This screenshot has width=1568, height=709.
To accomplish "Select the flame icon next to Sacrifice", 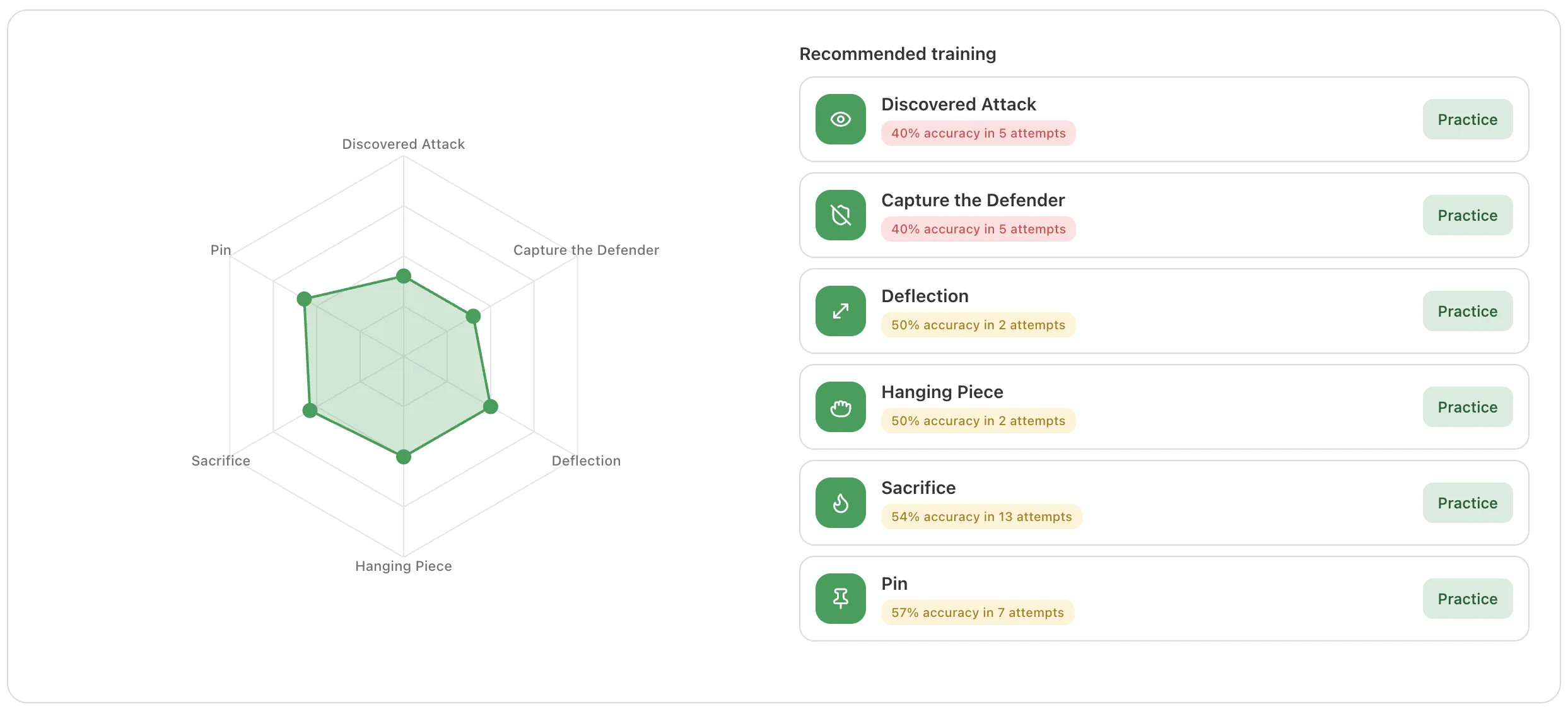I will 841,503.
